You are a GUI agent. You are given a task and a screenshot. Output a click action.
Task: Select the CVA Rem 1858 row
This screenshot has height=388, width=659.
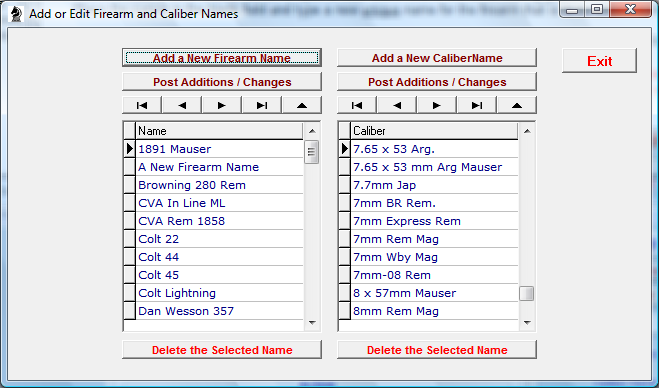point(219,221)
